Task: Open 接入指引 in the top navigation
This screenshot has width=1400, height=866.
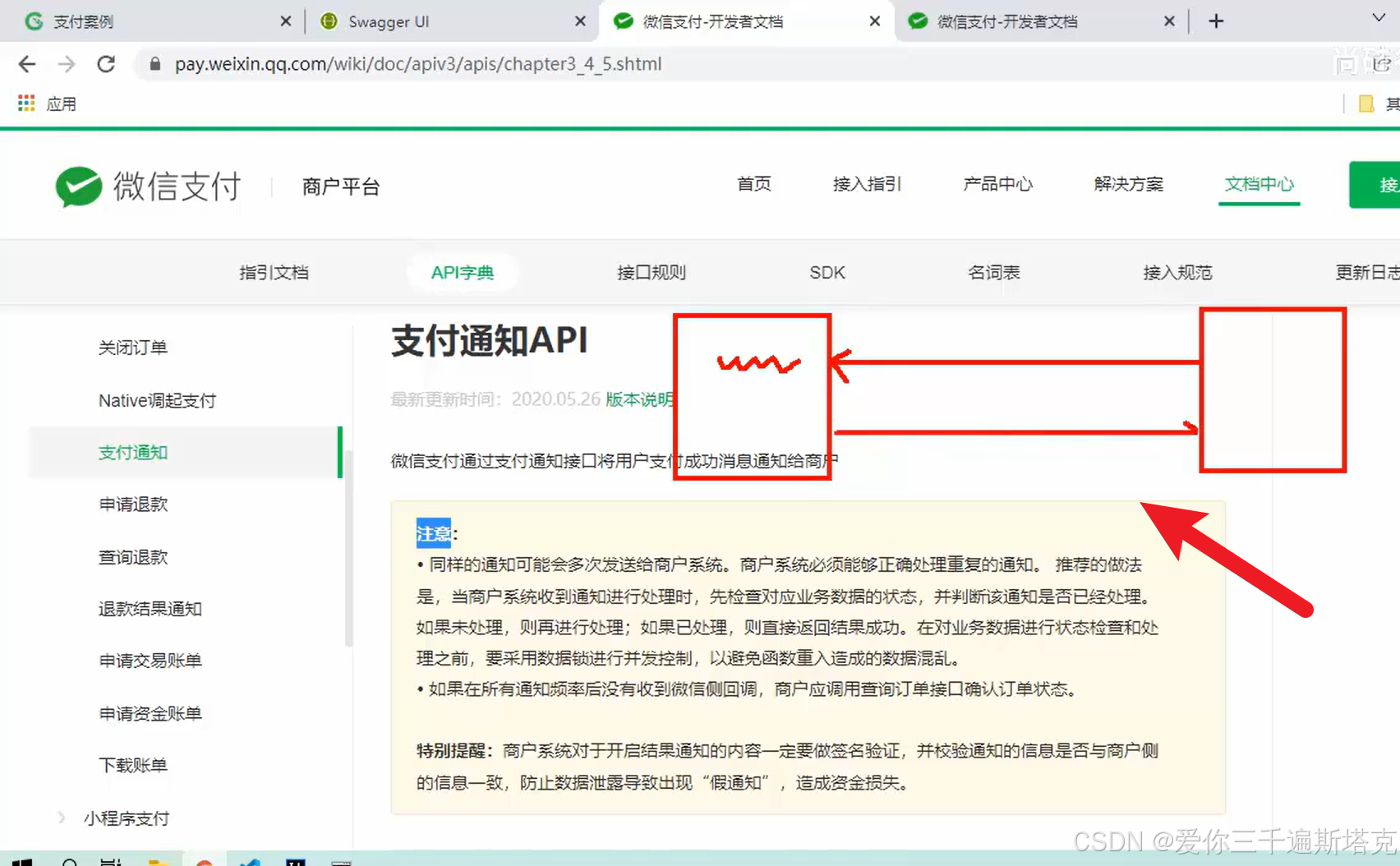Action: [x=867, y=184]
